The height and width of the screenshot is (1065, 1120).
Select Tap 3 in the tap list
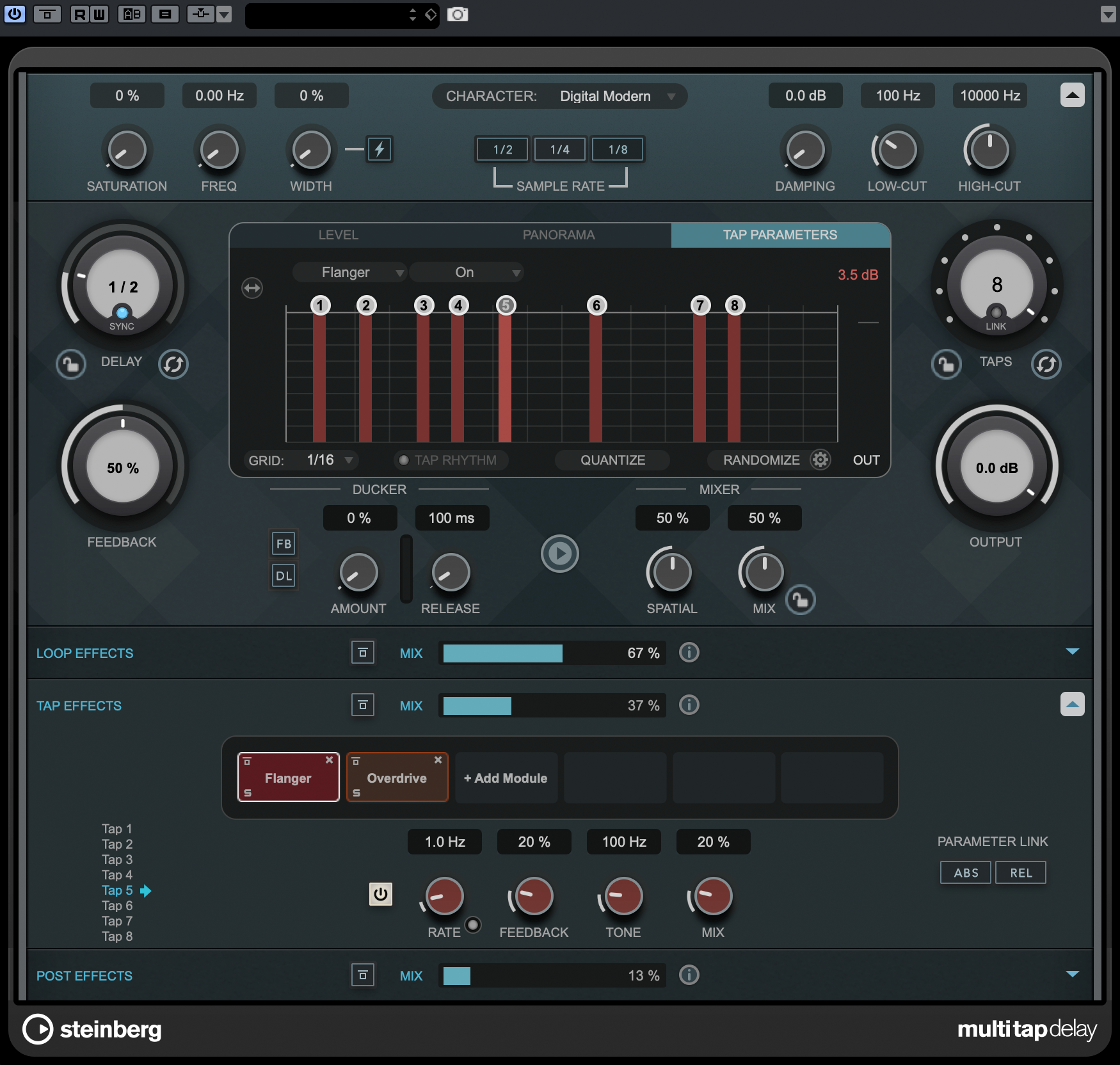tap(117, 860)
